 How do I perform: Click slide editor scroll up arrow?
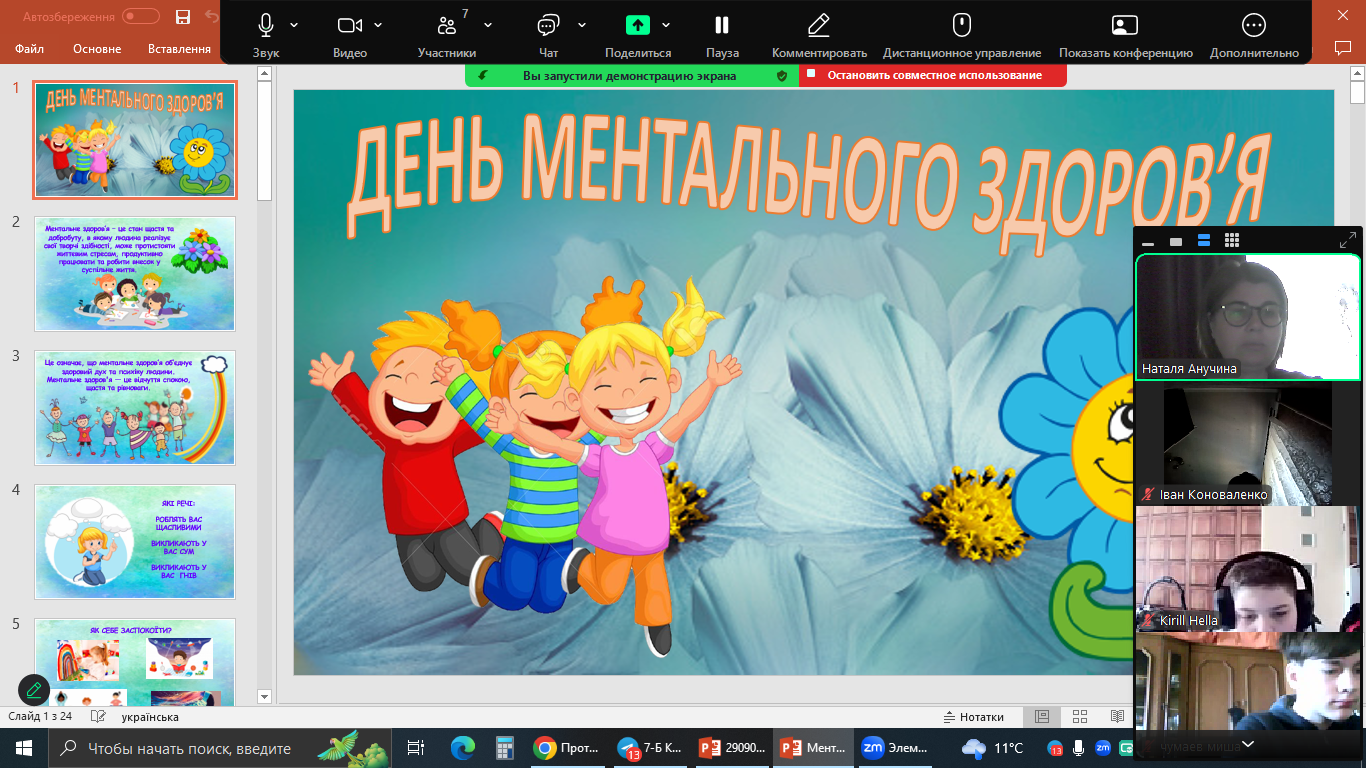click(x=1357, y=73)
